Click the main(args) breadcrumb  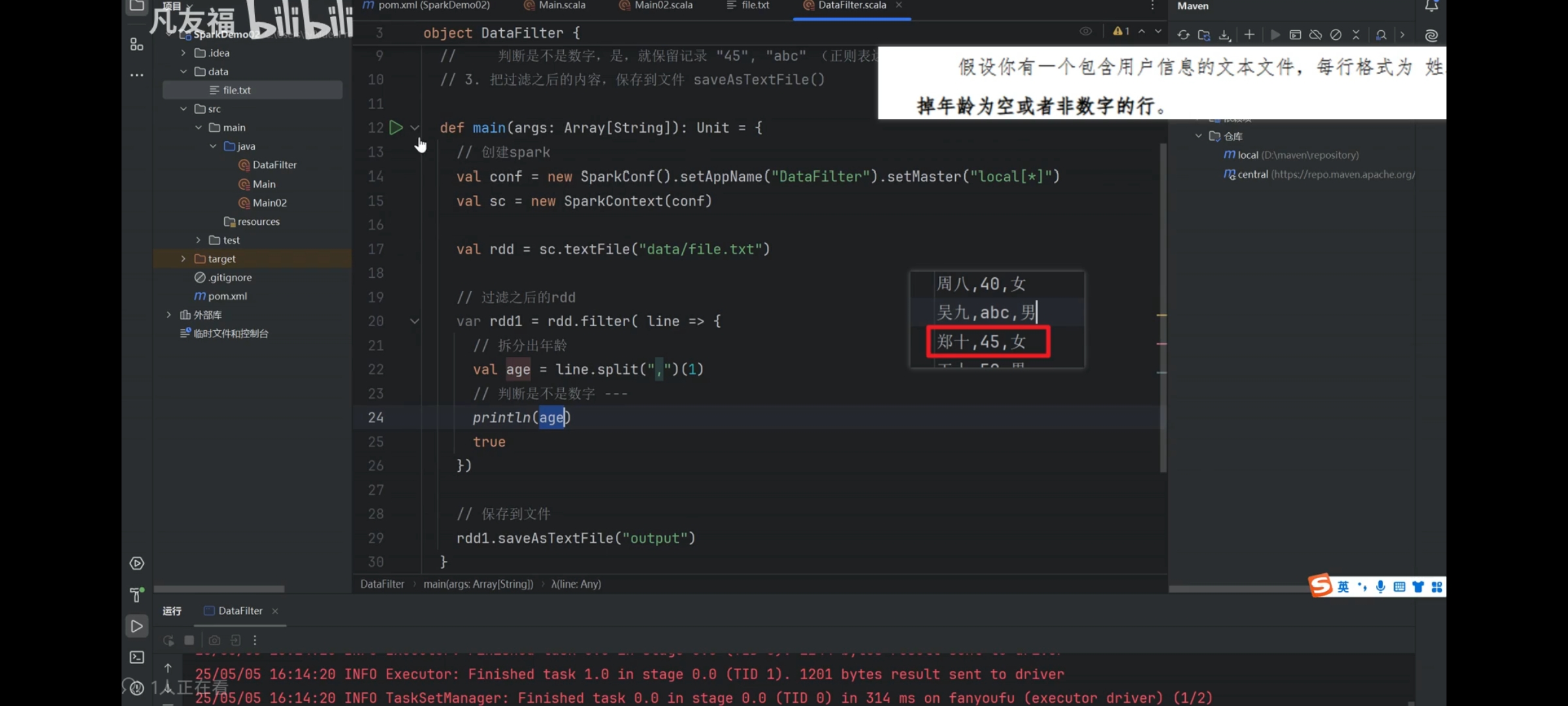478,584
